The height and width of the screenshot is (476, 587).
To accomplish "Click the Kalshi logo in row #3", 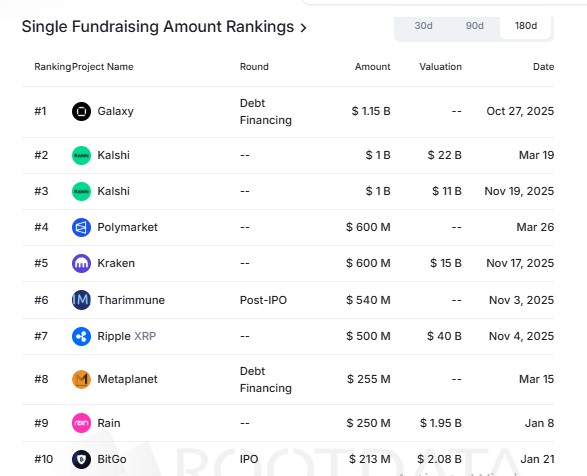I will click(81, 191).
